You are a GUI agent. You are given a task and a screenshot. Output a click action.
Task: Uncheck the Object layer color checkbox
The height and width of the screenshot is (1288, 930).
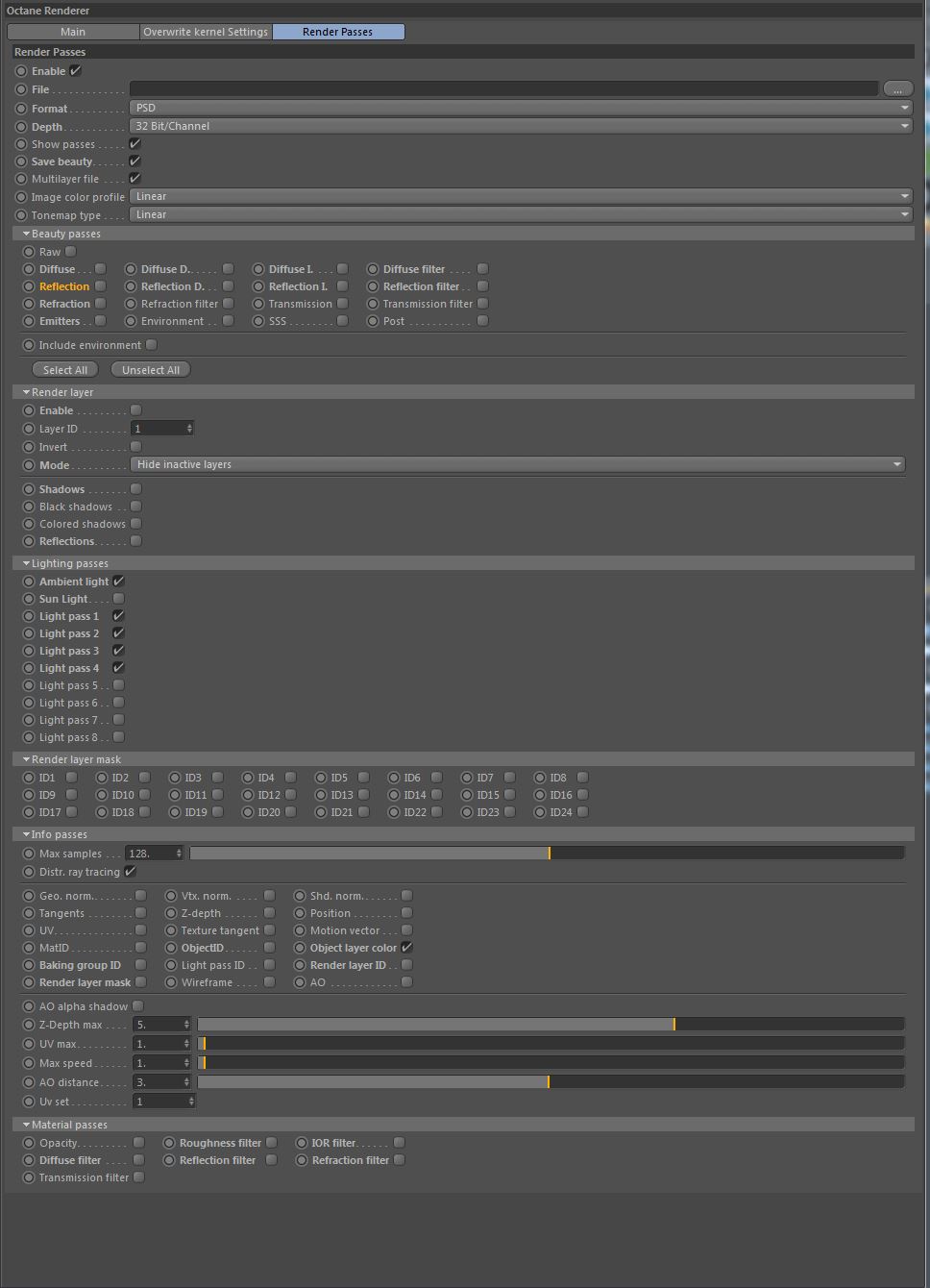click(407, 948)
